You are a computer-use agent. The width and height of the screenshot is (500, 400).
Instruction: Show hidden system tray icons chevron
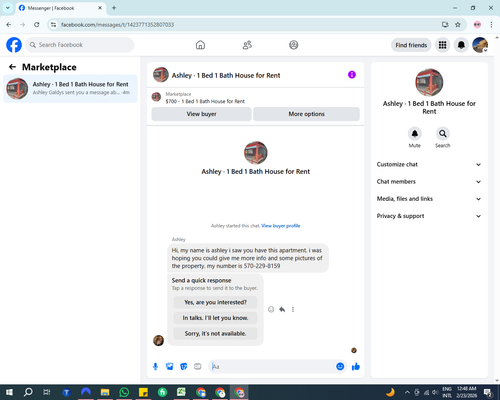407,392
